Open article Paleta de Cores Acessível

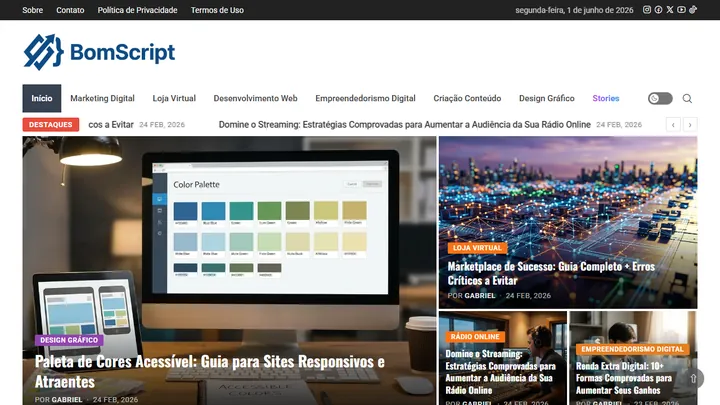point(209,371)
